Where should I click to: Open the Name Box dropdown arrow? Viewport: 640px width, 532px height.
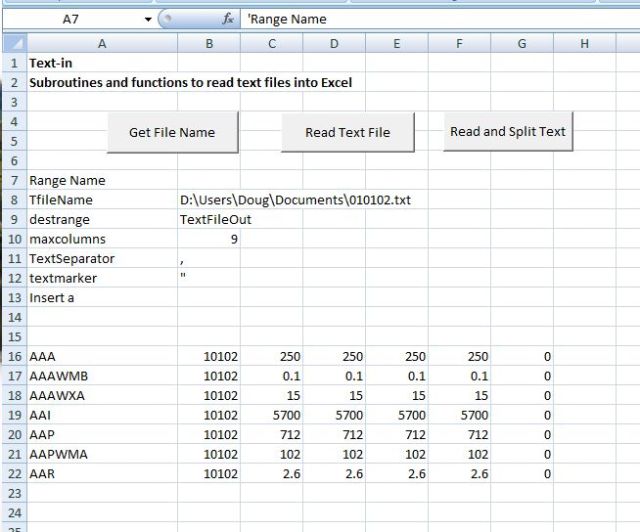(148, 19)
